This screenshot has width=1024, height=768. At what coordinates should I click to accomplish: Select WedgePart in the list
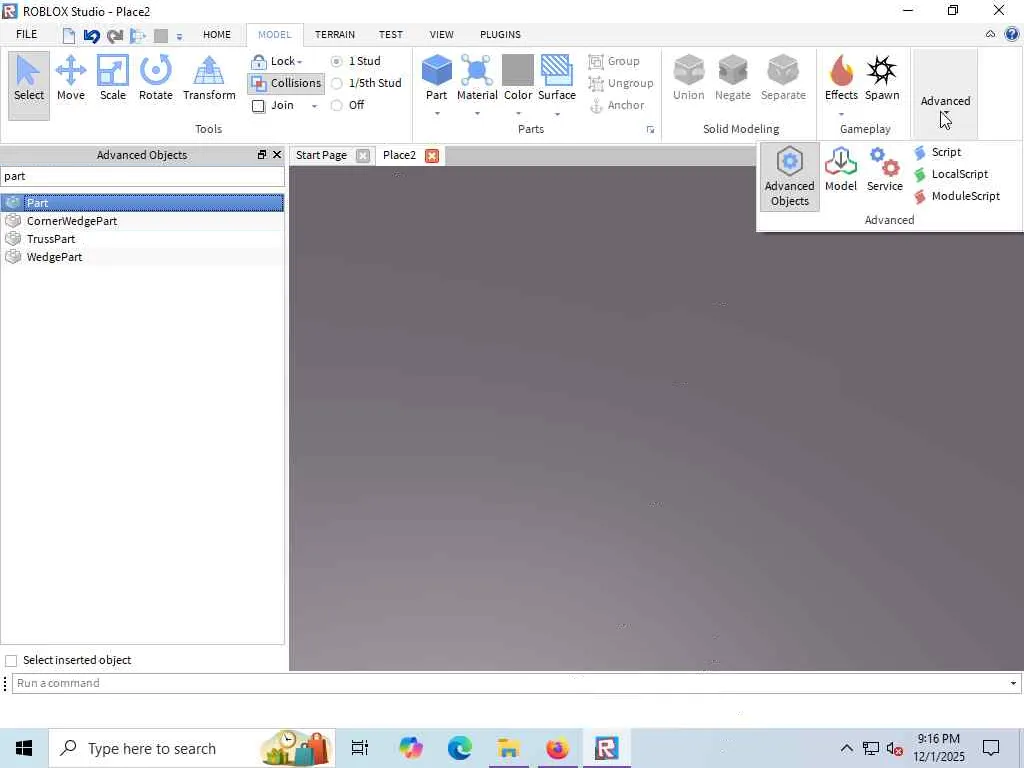142,257
